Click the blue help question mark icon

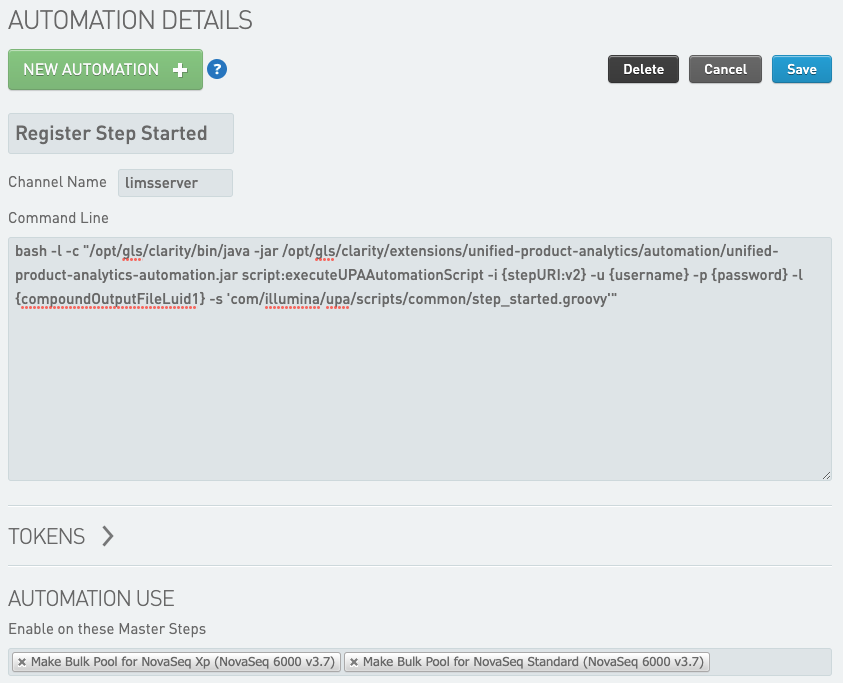click(x=217, y=70)
